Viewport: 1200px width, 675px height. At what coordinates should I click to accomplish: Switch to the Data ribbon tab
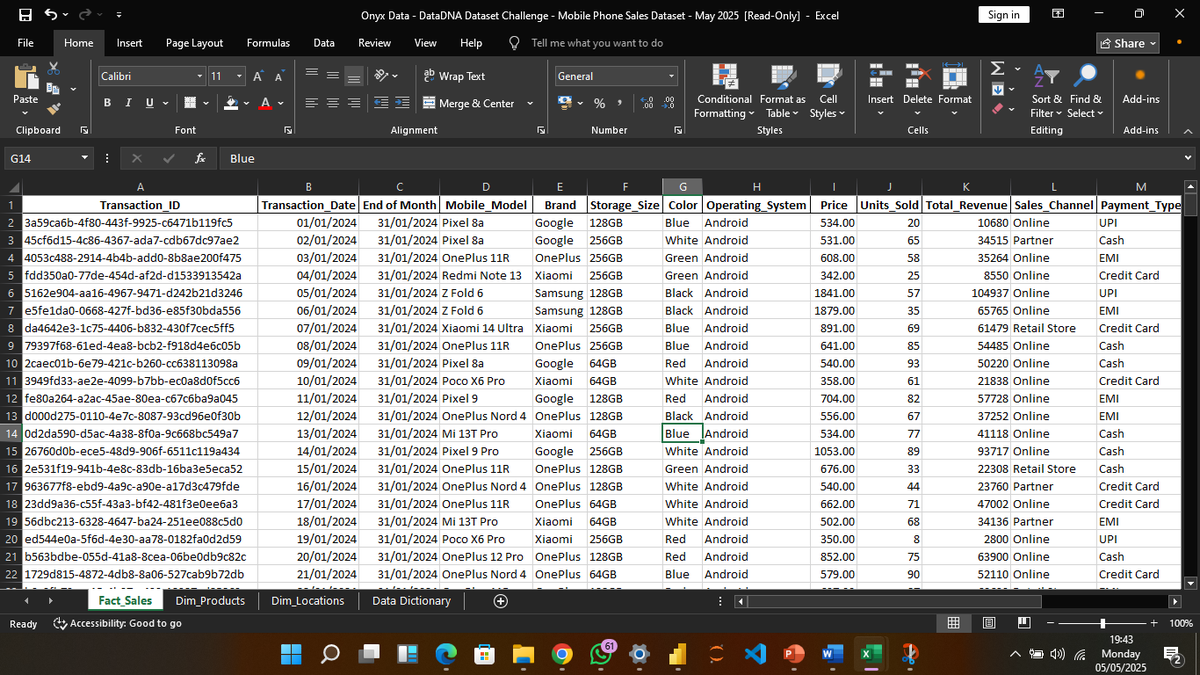(x=324, y=43)
